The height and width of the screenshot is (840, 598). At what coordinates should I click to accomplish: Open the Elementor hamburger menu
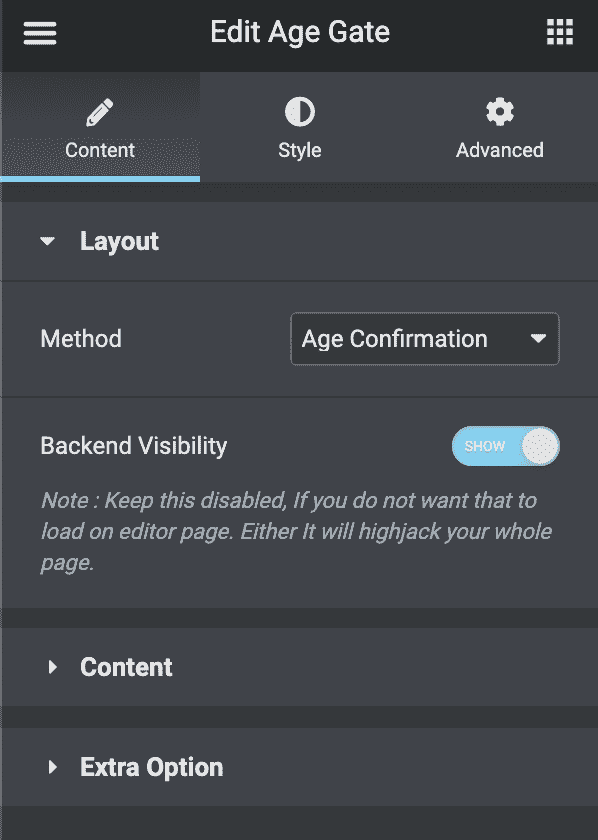(39, 32)
